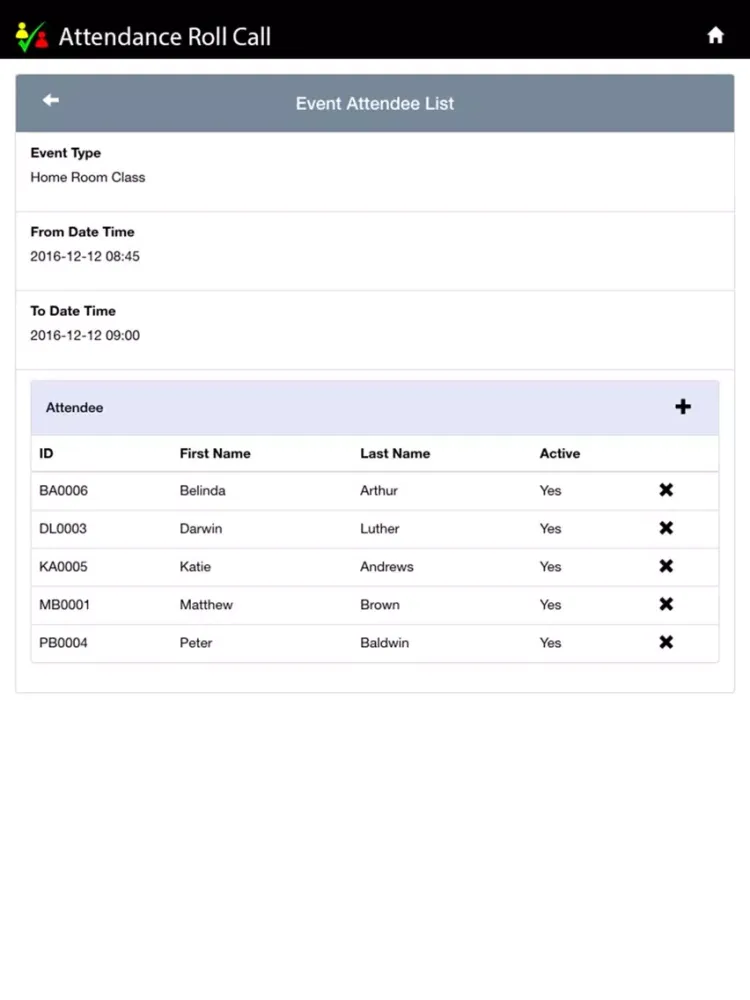Click the Active column header
Image resolution: width=750 pixels, height=1000 pixels.
(x=559, y=453)
